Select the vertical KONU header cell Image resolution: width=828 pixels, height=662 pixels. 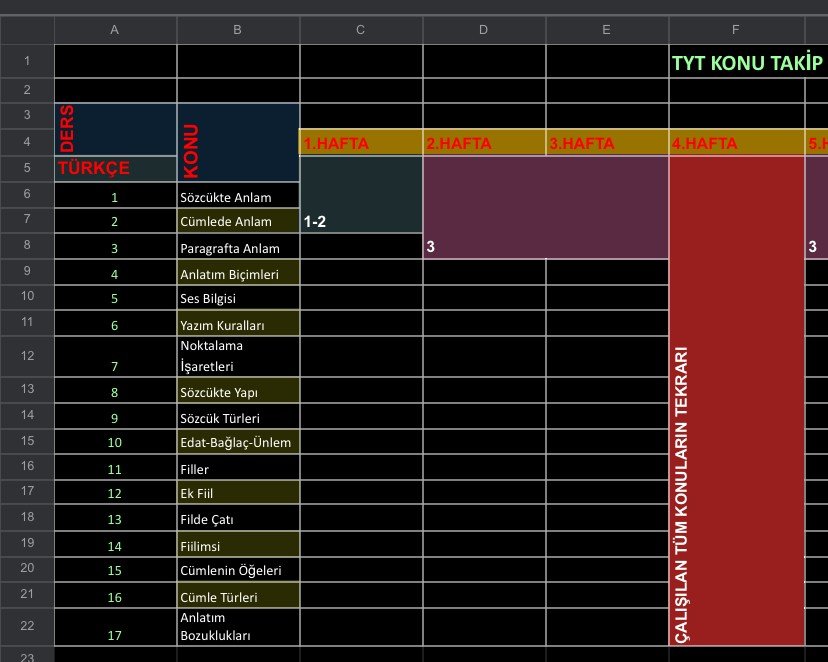(238, 142)
